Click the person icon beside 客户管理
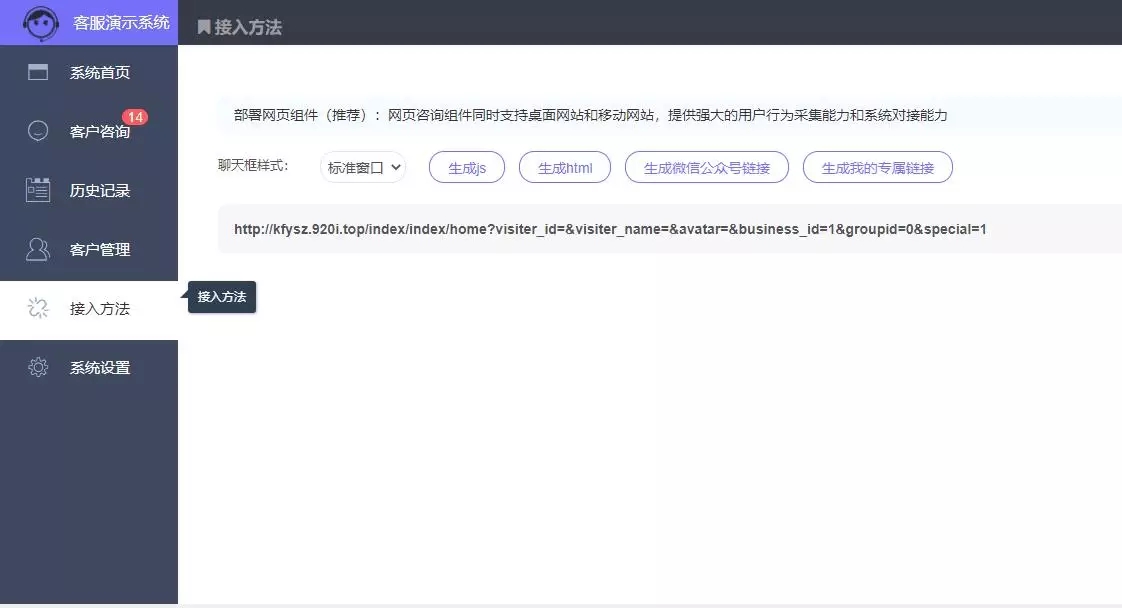The width and height of the screenshot is (1122, 608). tap(38, 249)
